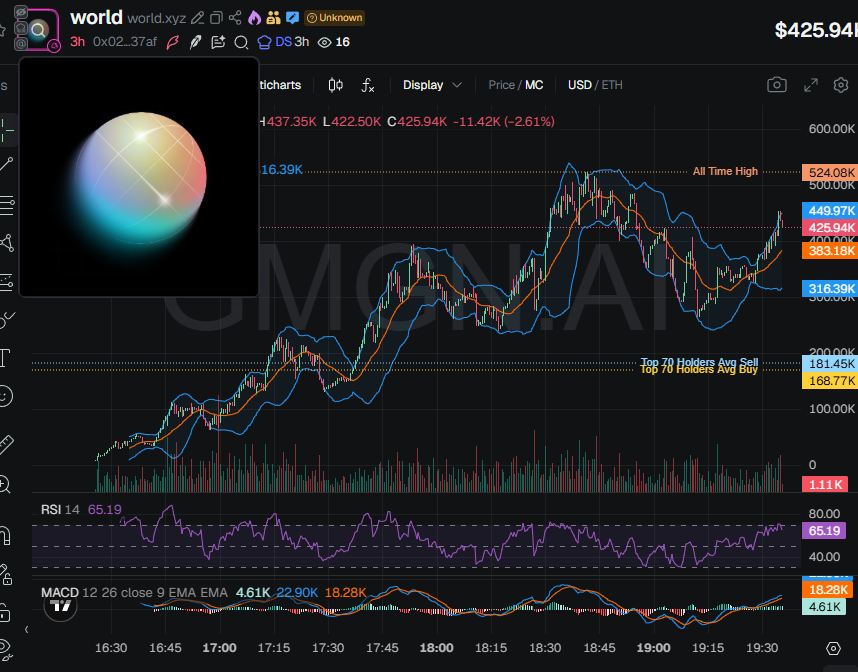Open time axis settings hexagon icon

pyautogui.click(x=833, y=648)
